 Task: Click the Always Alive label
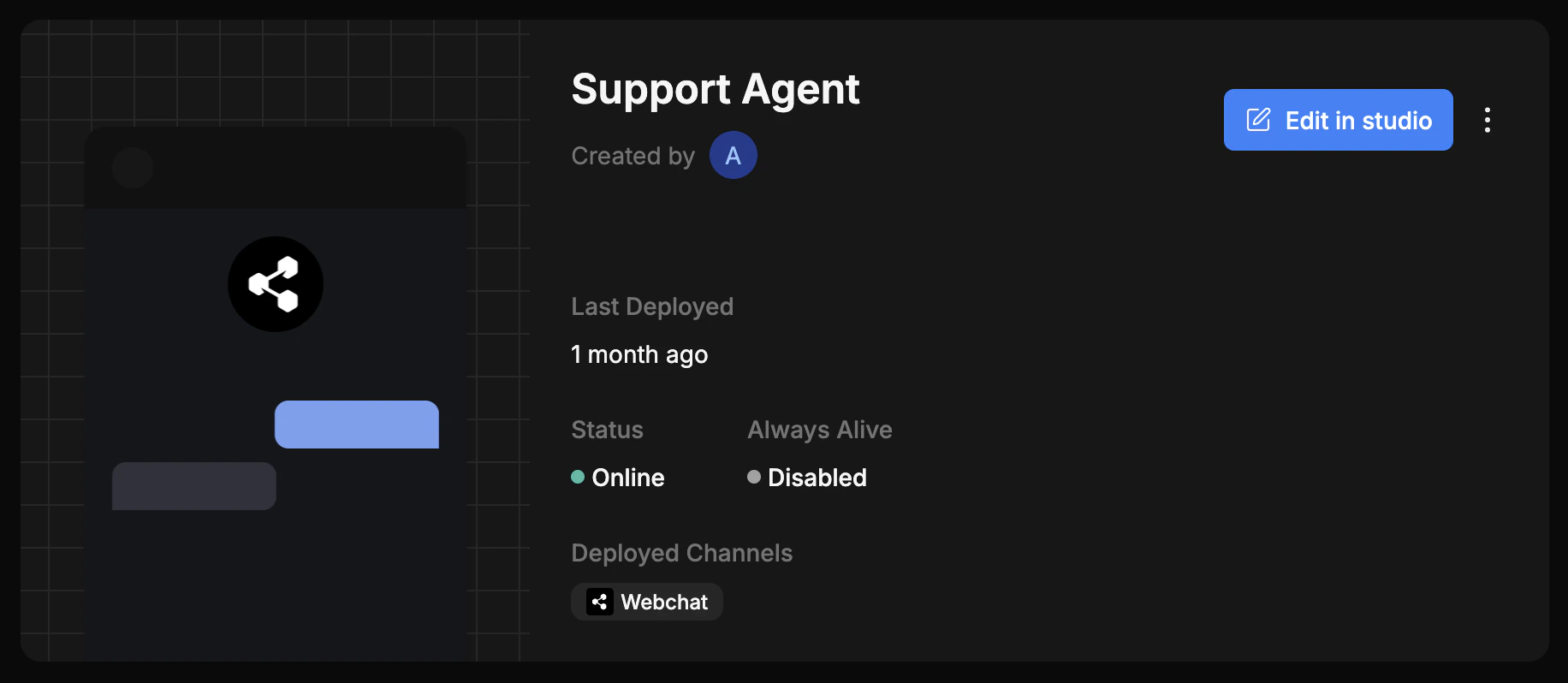820,430
